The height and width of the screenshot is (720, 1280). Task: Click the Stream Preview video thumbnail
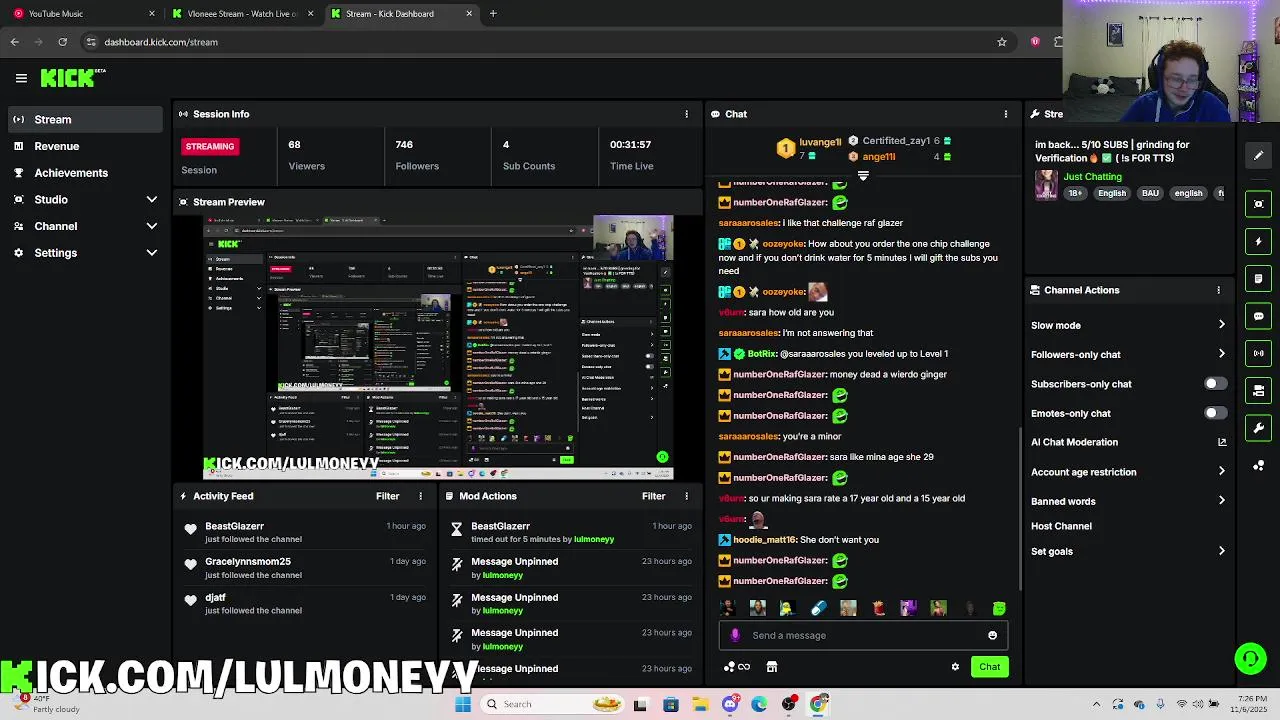tap(438, 347)
